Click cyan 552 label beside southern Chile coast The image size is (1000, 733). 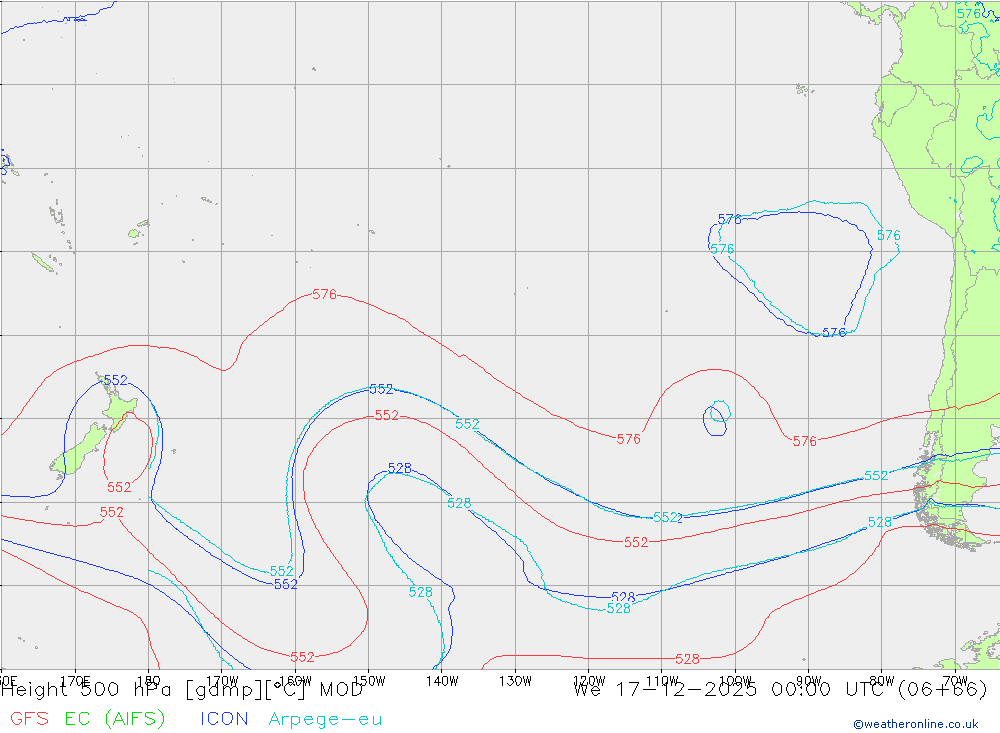(876, 475)
